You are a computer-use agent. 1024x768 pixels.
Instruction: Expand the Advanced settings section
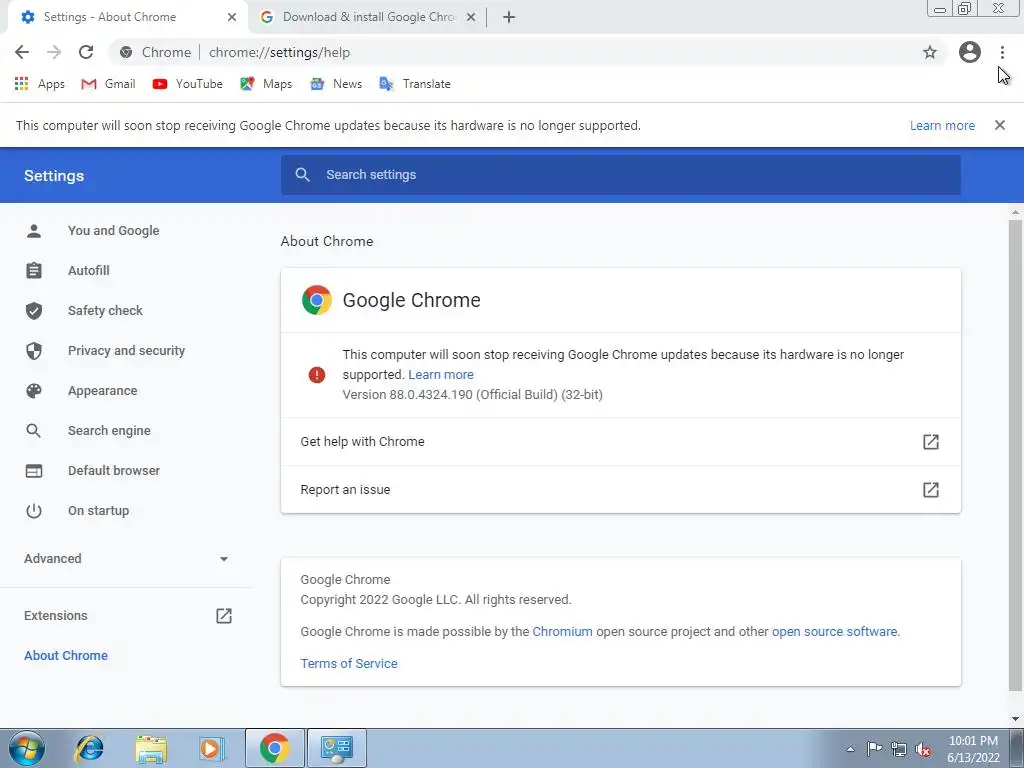coord(126,558)
